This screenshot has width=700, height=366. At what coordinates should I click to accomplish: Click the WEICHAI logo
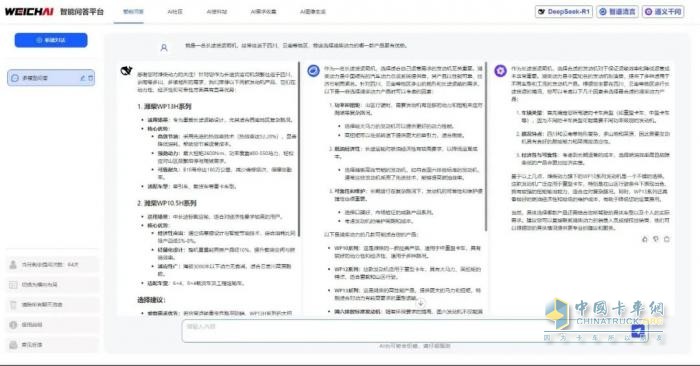[x=29, y=12]
